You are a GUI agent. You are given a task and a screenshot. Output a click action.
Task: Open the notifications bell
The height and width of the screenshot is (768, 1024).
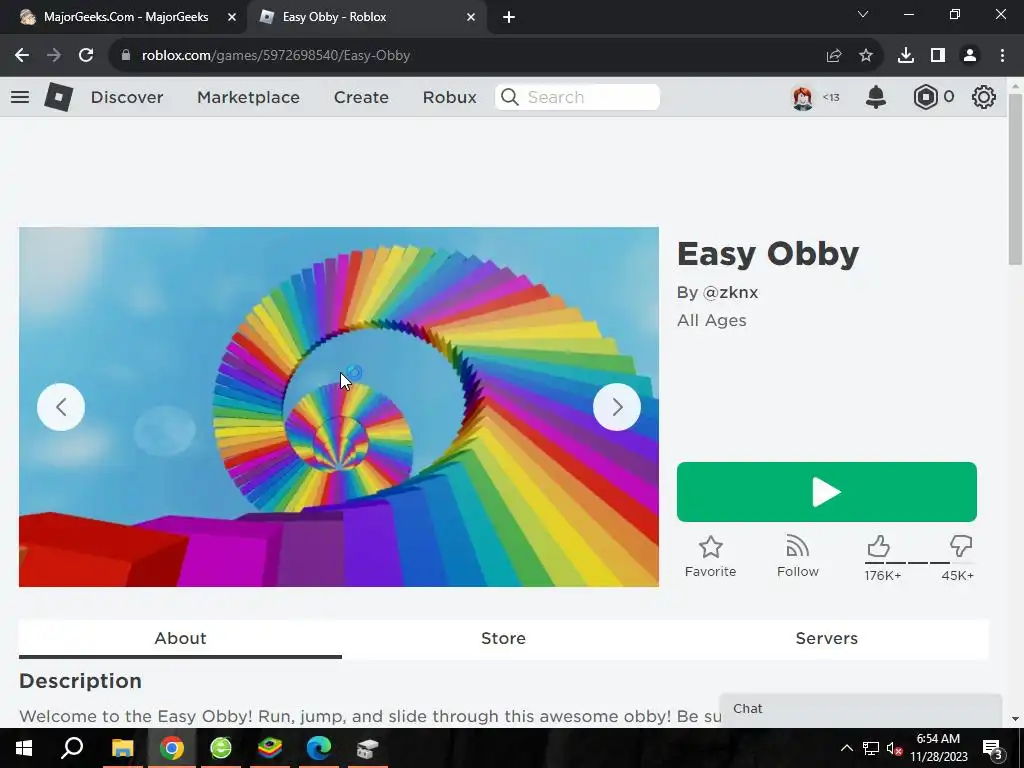[876, 97]
